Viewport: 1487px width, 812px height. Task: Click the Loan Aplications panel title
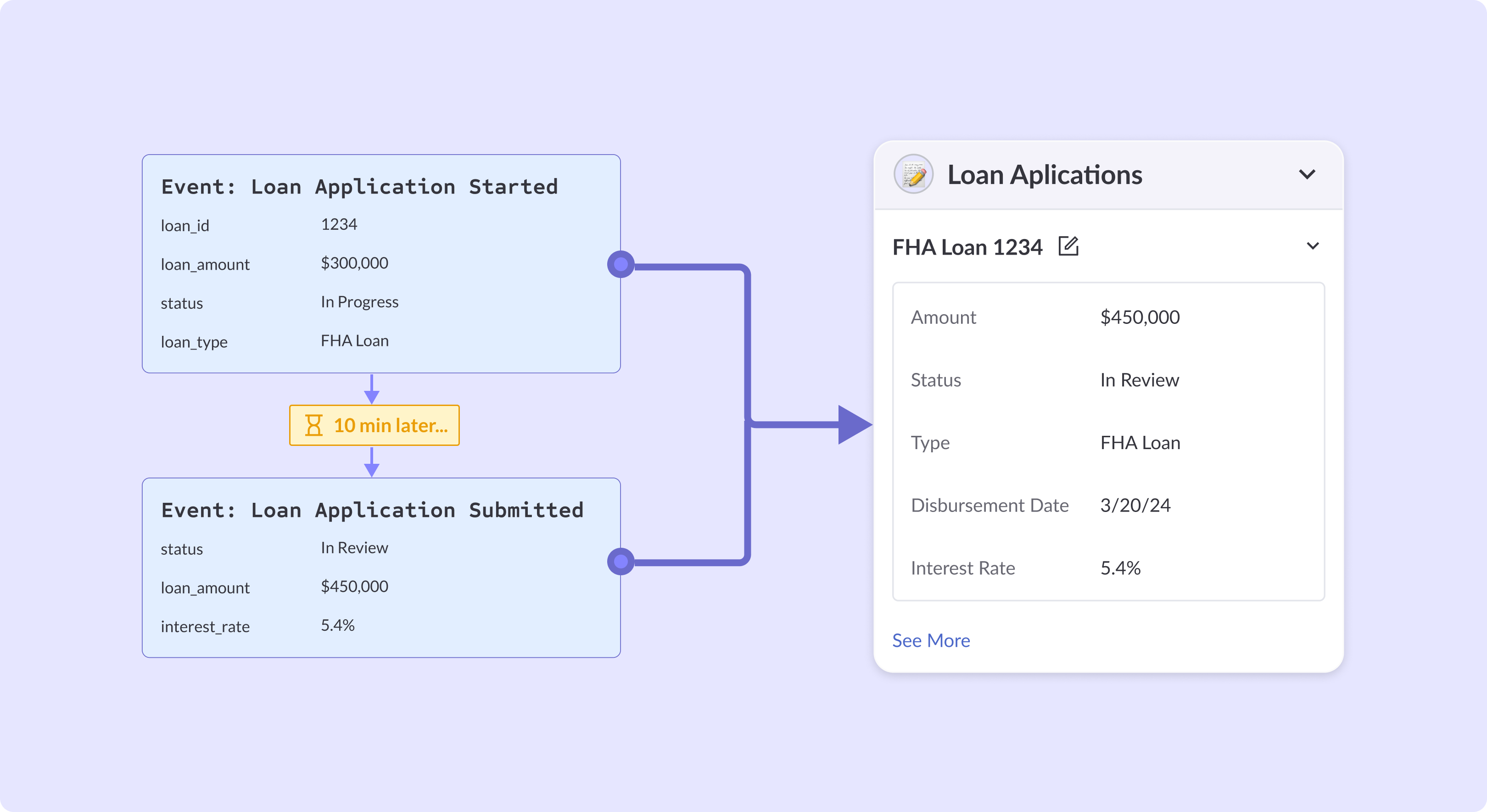(x=1045, y=175)
